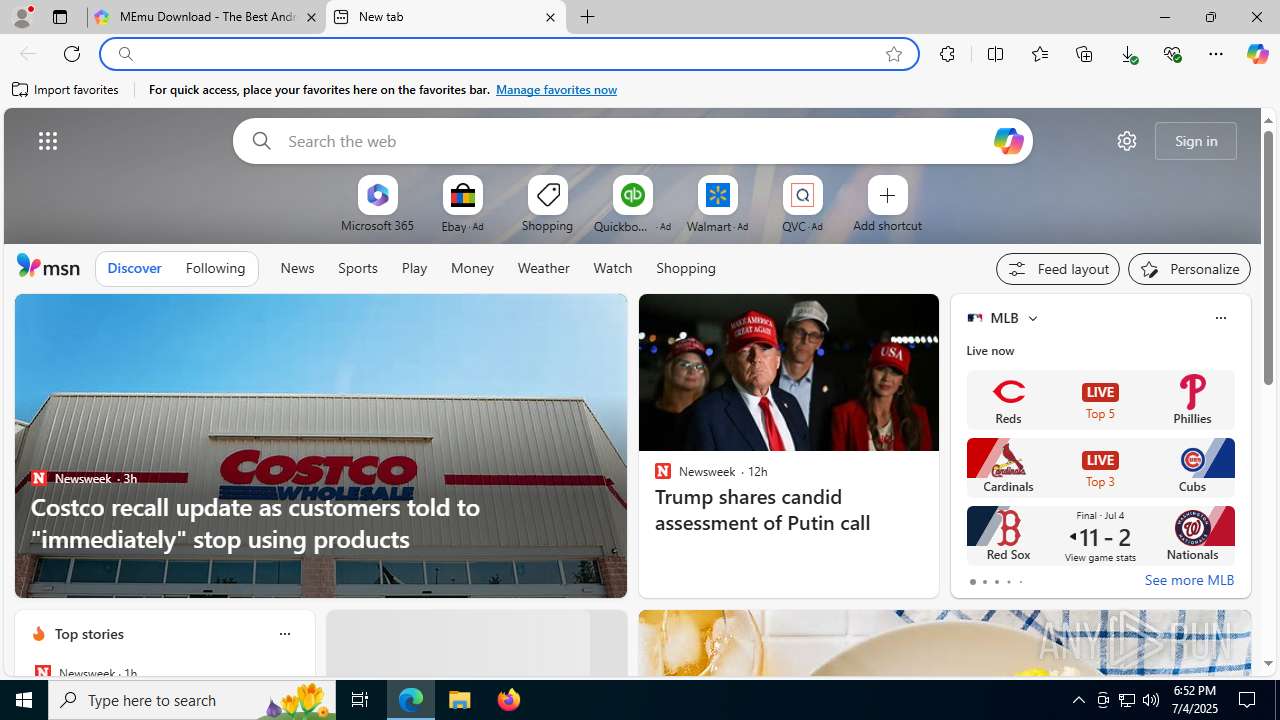This screenshot has height=720, width=1280.
Task: Open Shopping in MSN navigation
Action: (x=686, y=268)
